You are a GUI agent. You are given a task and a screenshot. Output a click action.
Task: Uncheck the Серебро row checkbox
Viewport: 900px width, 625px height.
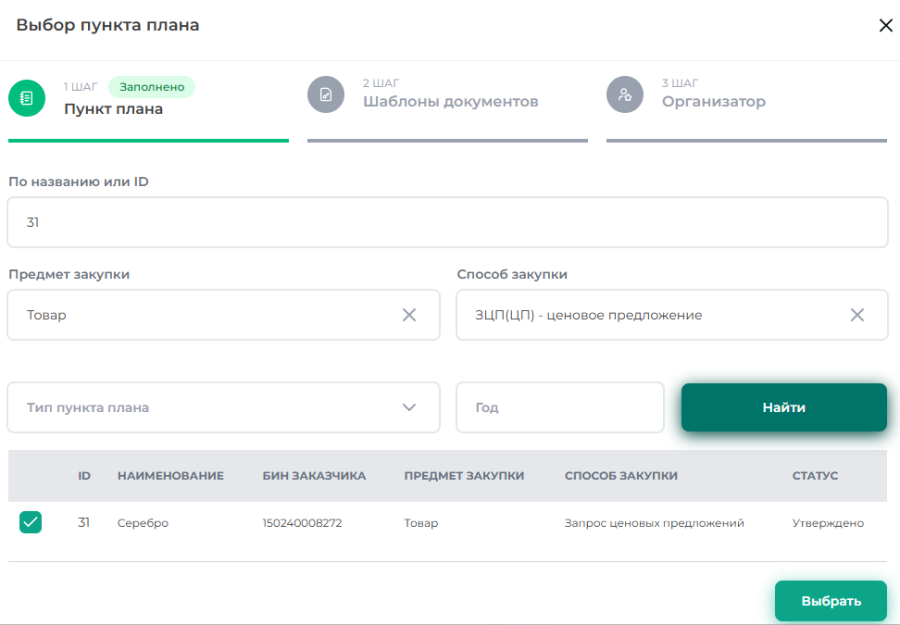tap(31, 522)
